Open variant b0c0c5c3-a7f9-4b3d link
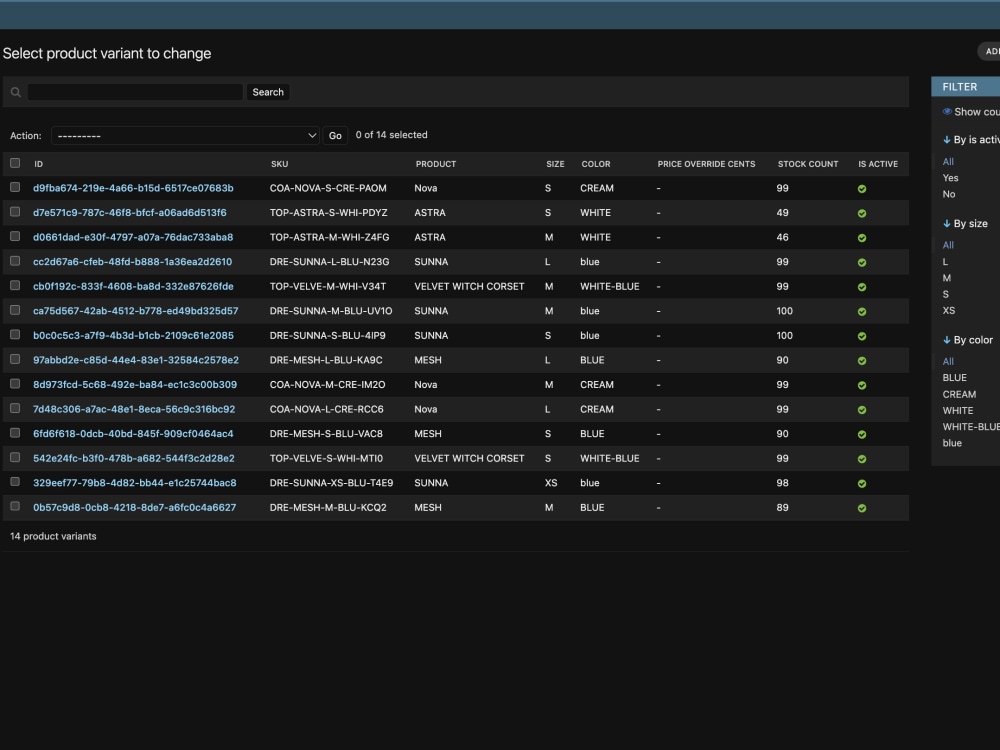 pos(133,335)
